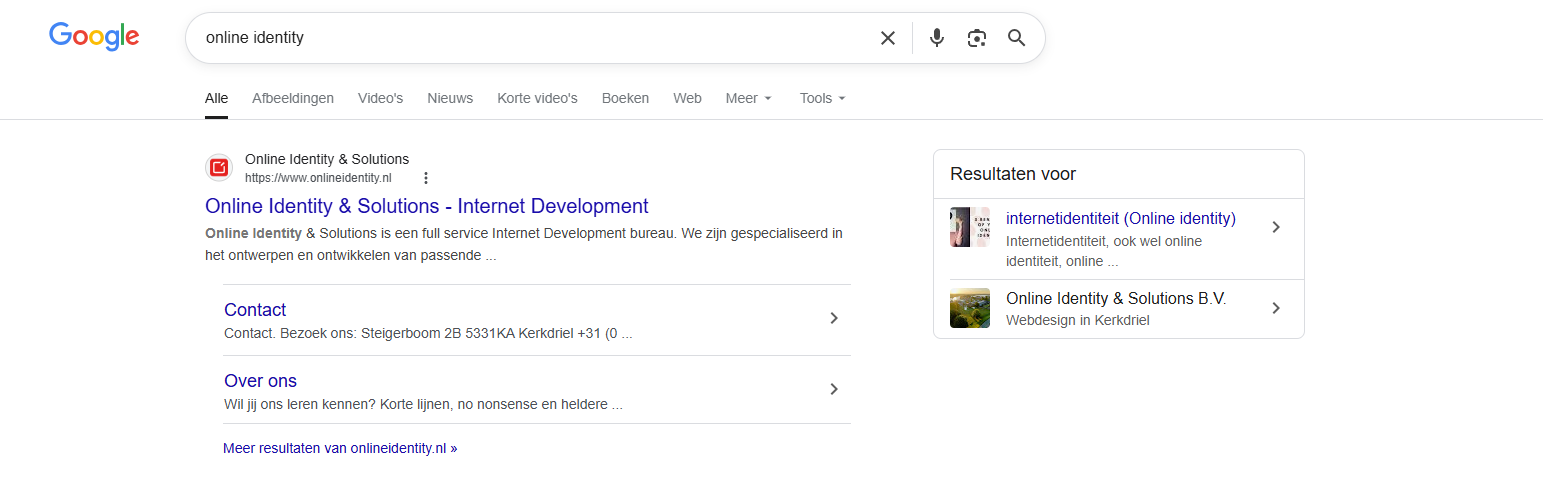
Task: Open three-dot menu beside onlineidentity.nl URL
Action: click(425, 178)
